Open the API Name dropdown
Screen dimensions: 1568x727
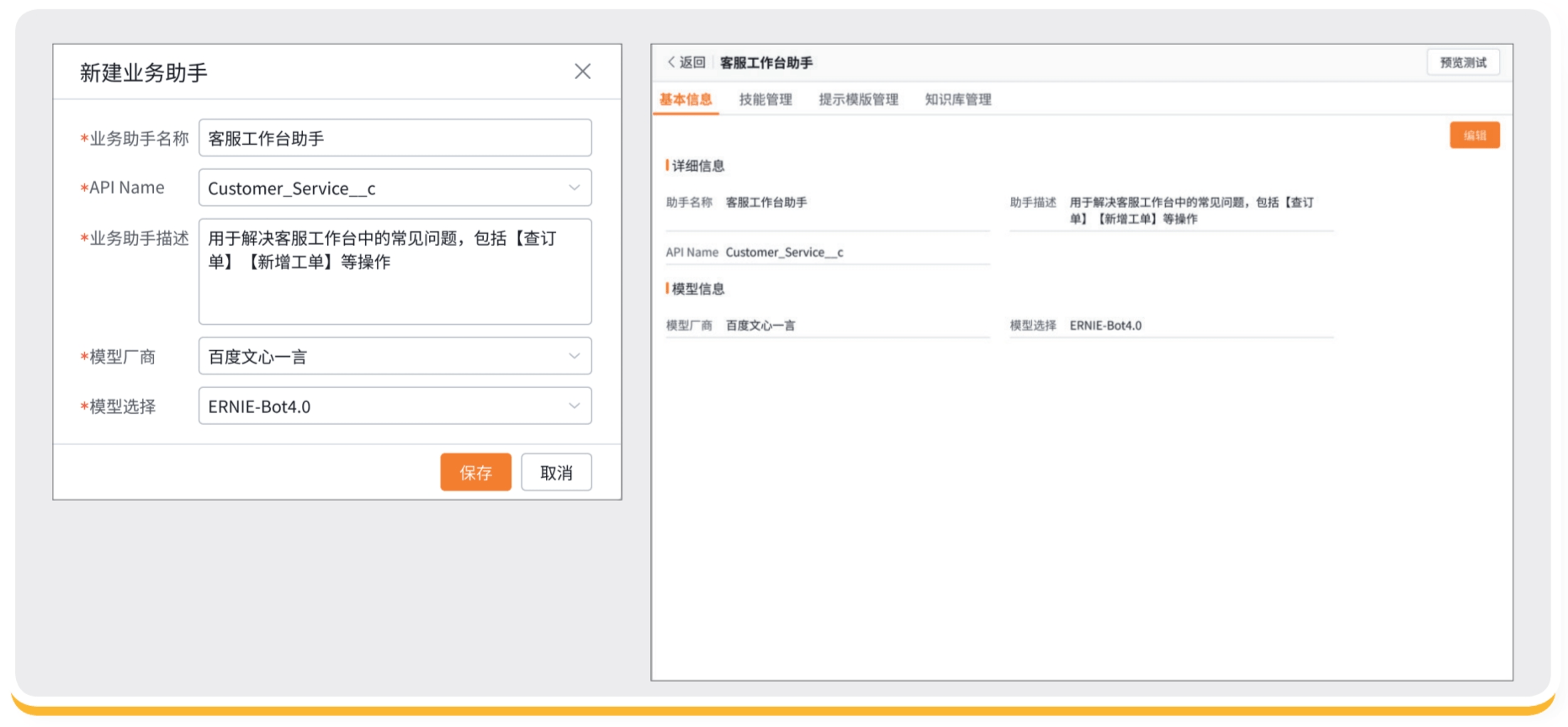(395, 188)
